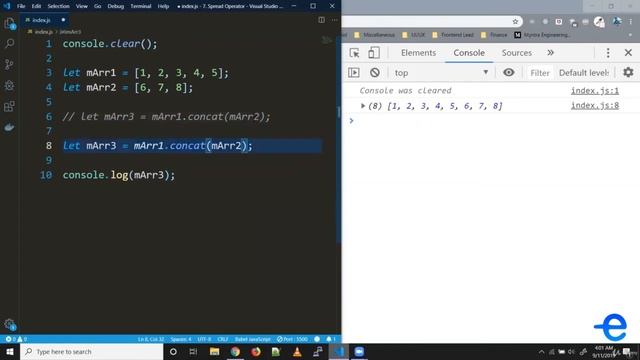Viewport: 640px width, 360px height.
Task: Click the feedback smiley in status bar
Action: coord(317,339)
